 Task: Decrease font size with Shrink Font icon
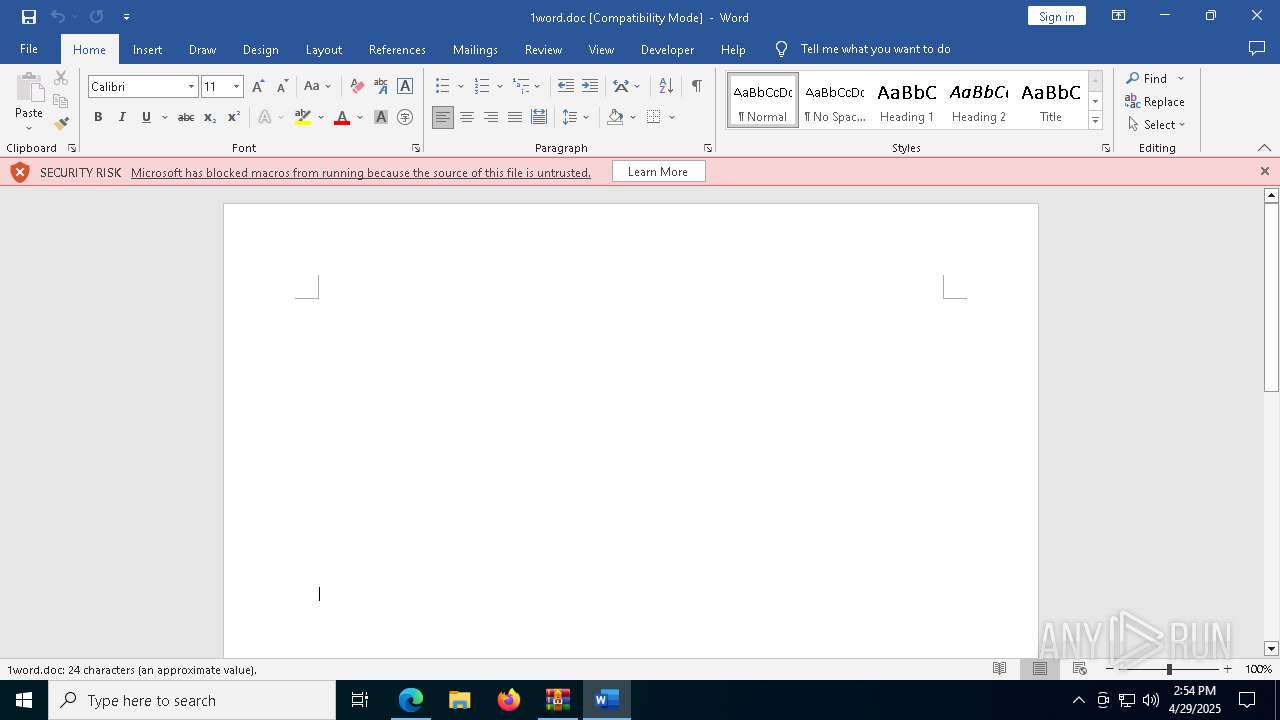click(x=282, y=87)
